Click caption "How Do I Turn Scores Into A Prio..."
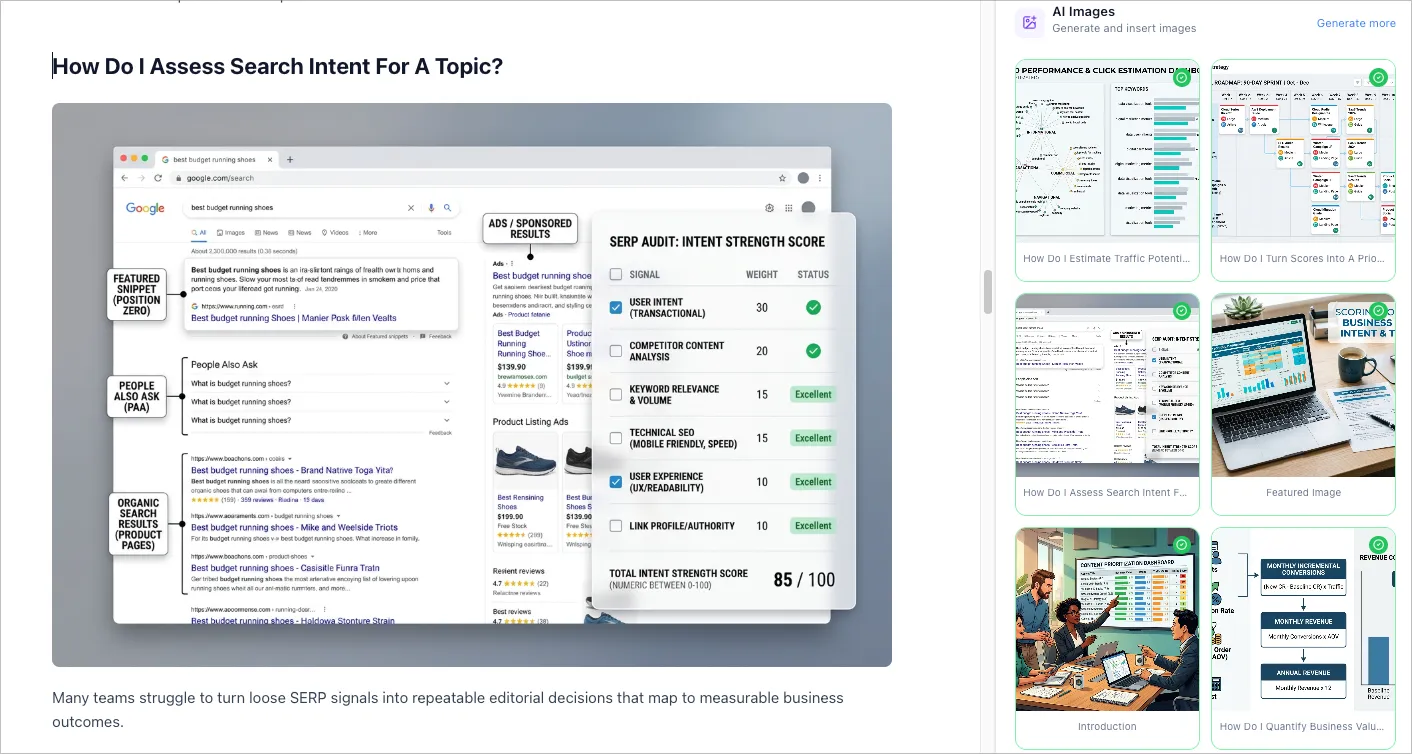Image resolution: width=1412 pixels, height=754 pixels. tap(1303, 258)
